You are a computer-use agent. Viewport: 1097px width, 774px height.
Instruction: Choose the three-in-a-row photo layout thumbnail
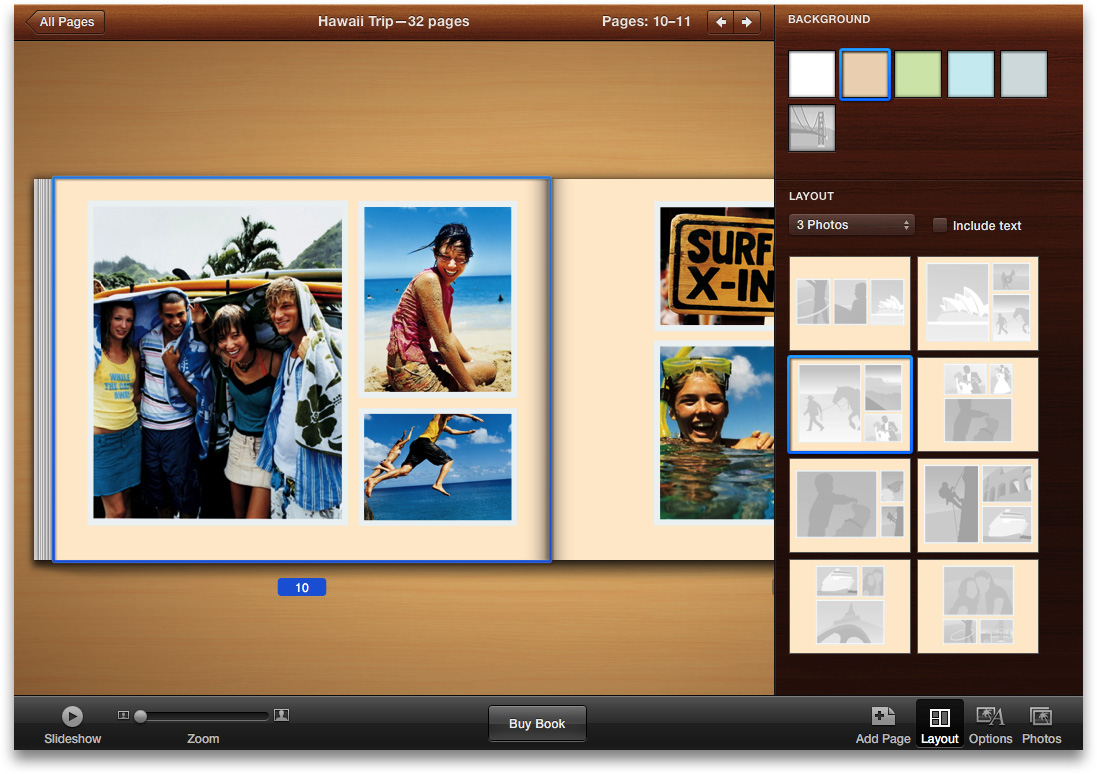click(850, 303)
